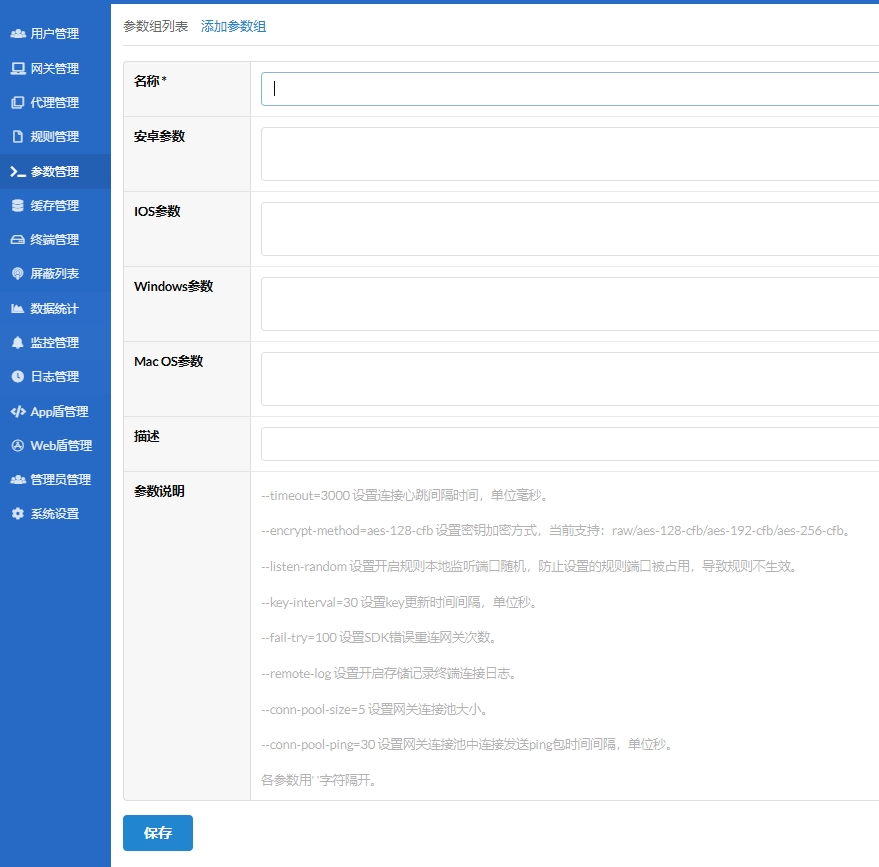Image resolution: width=879 pixels, height=867 pixels.
Task: Click the 规则管理 file icon
Action: coord(18,137)
